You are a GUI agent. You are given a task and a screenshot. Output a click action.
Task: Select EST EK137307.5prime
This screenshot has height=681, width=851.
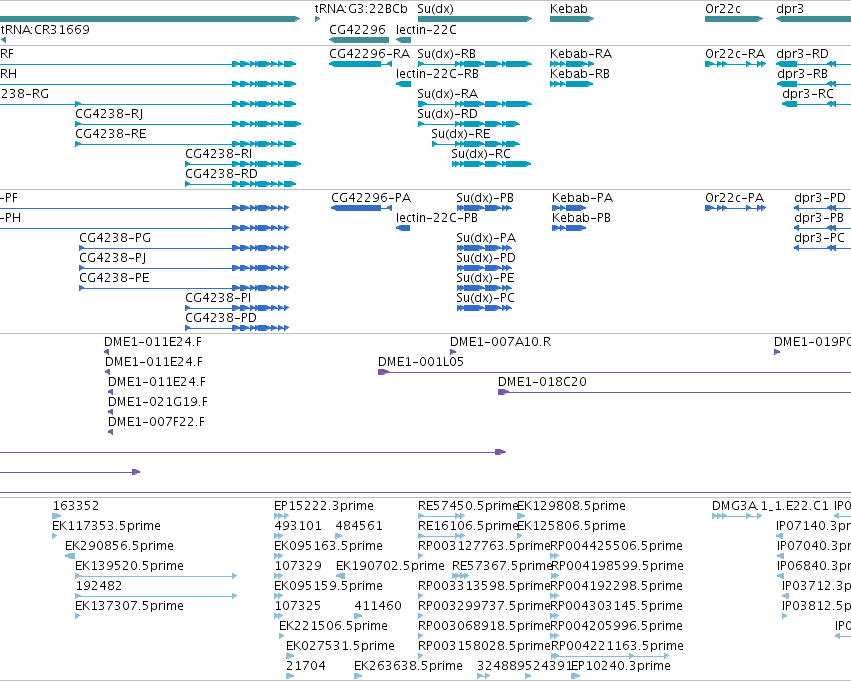pyautogui.click(x=129, y=606)
